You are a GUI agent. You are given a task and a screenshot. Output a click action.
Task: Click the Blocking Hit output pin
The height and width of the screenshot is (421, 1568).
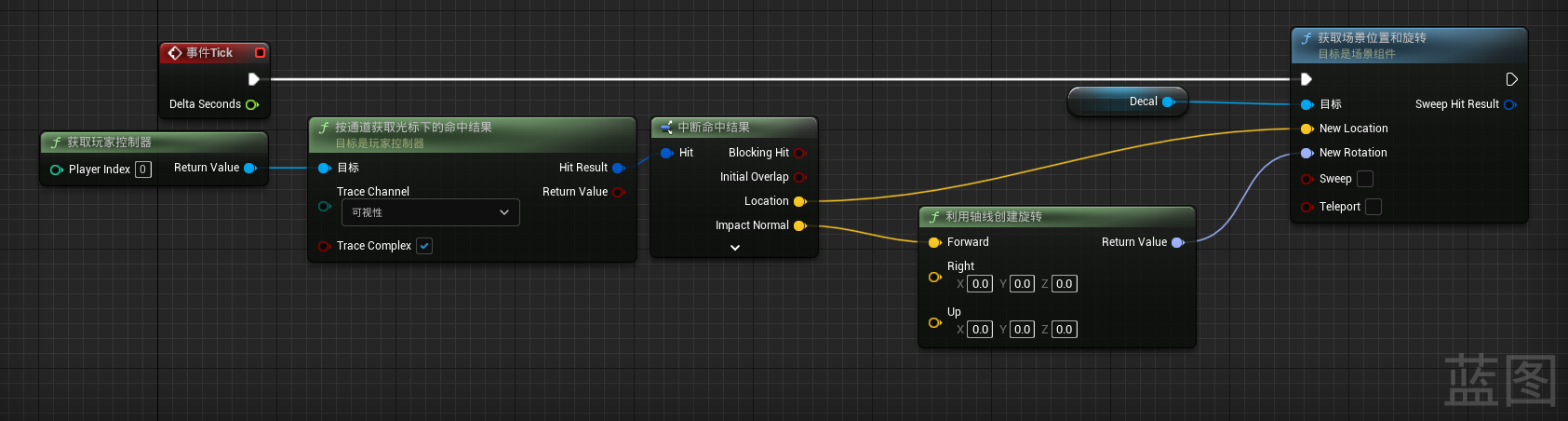point(799,153)
